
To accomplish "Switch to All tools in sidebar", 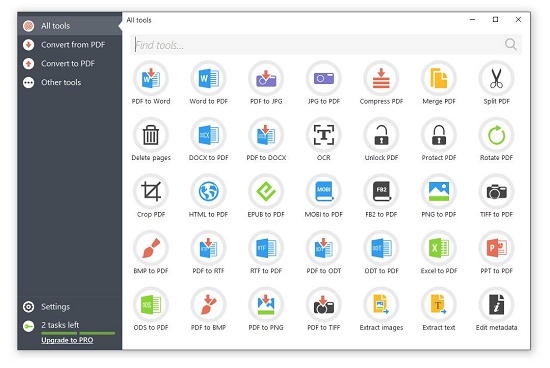I will tap(69, 26).
